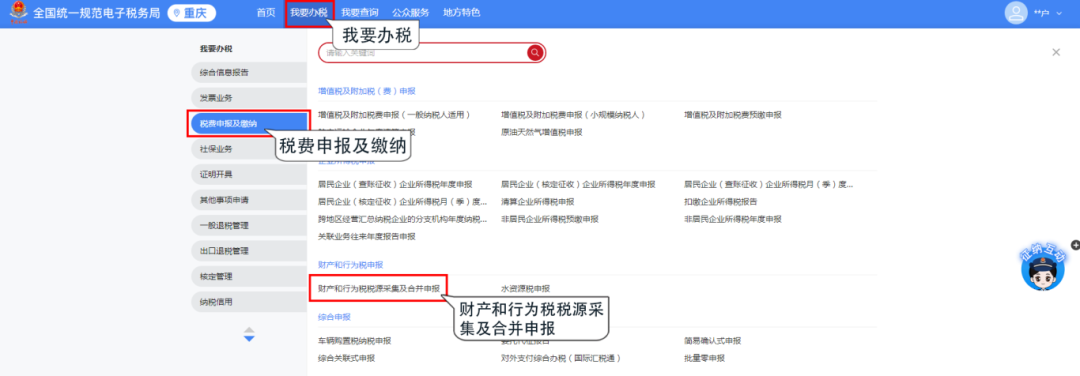The height and width of the screenshot is (376, 1080).
Task: Open the tax bureau emblem logo
Action: pos(18,13)
